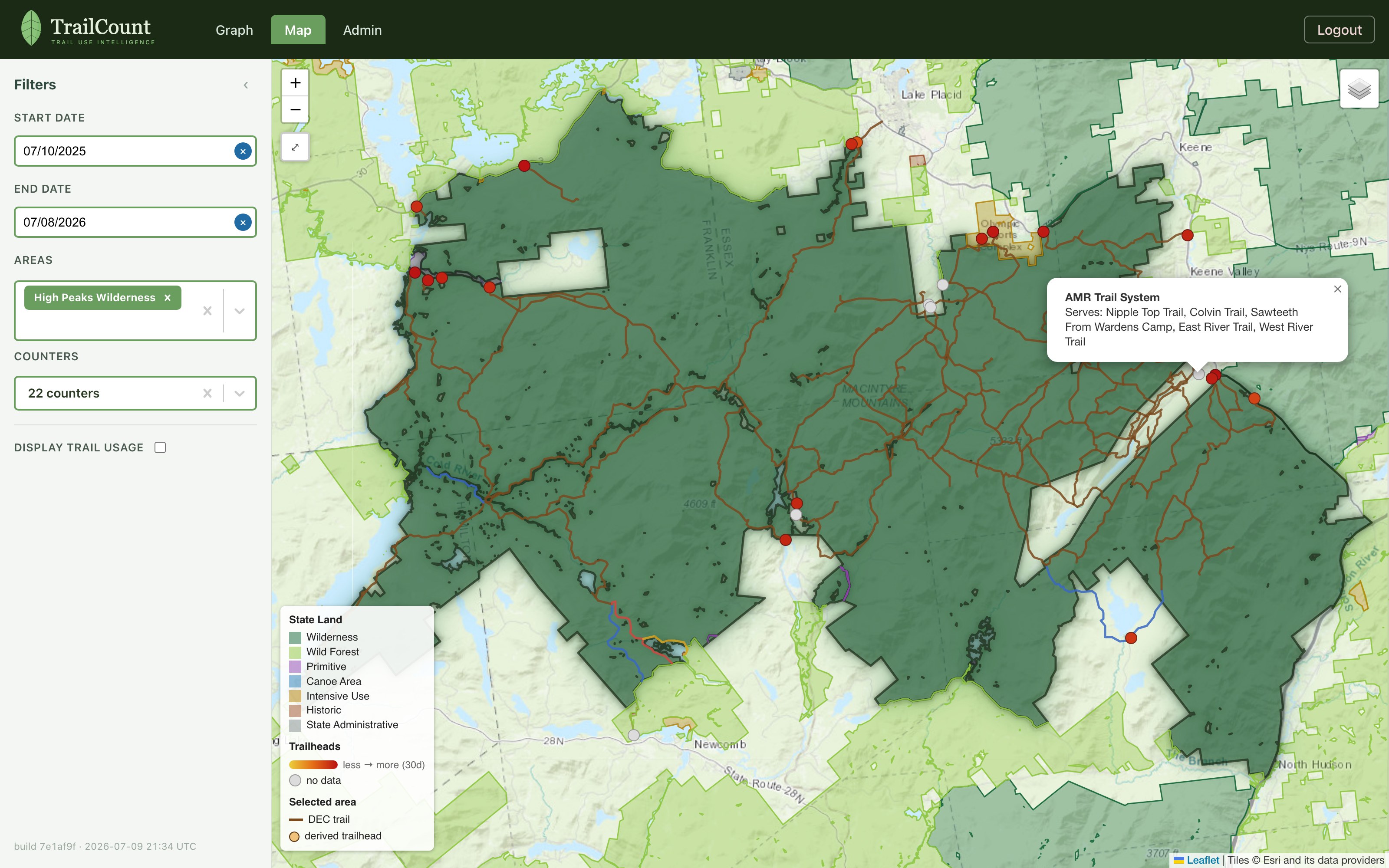Toggle fullscreen map view
Image resolution: width=1389 pixels, height=868 pixels.
click(x=295, y=147)
